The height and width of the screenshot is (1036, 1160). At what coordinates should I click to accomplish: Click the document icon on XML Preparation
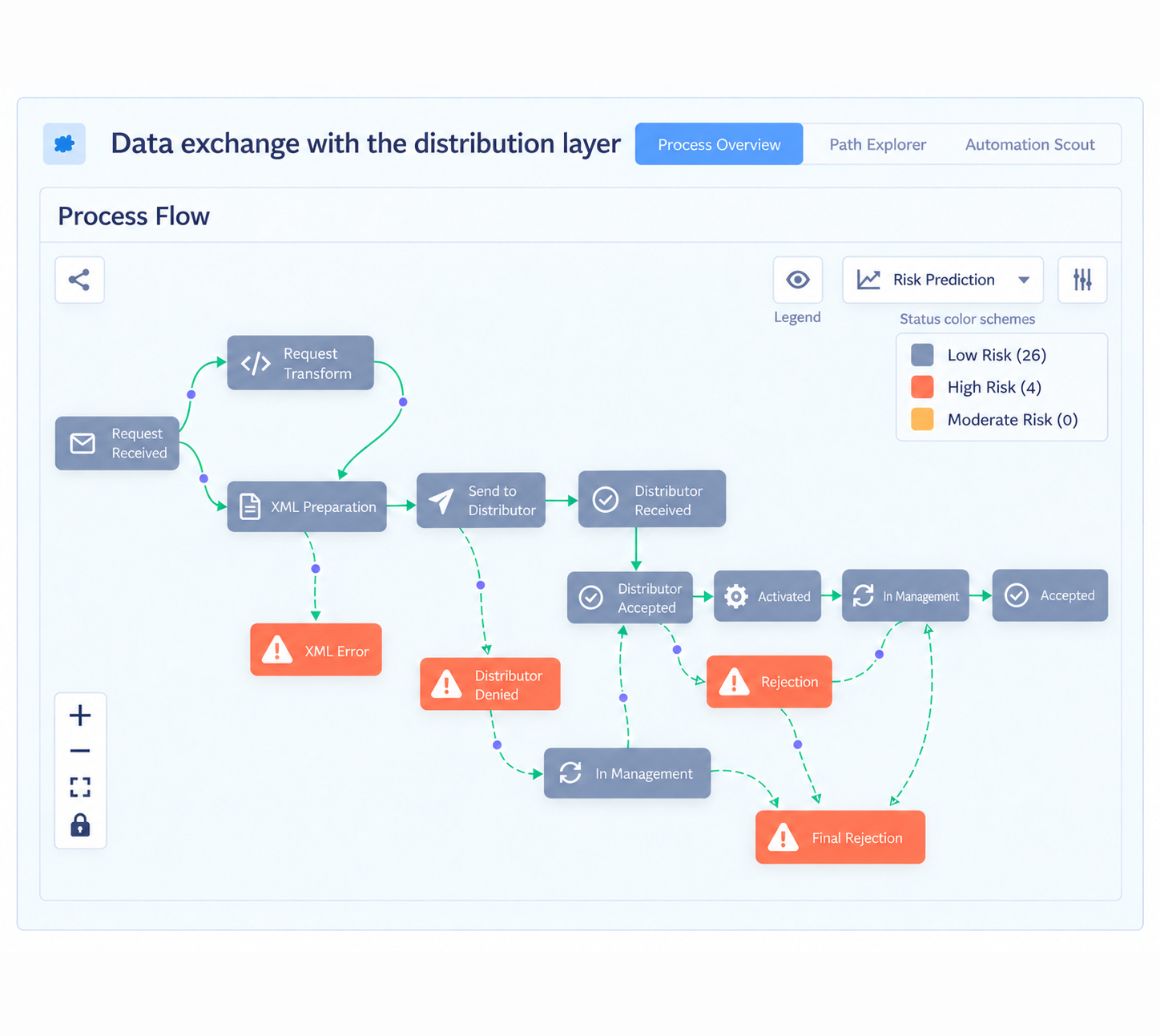(250, 506)
